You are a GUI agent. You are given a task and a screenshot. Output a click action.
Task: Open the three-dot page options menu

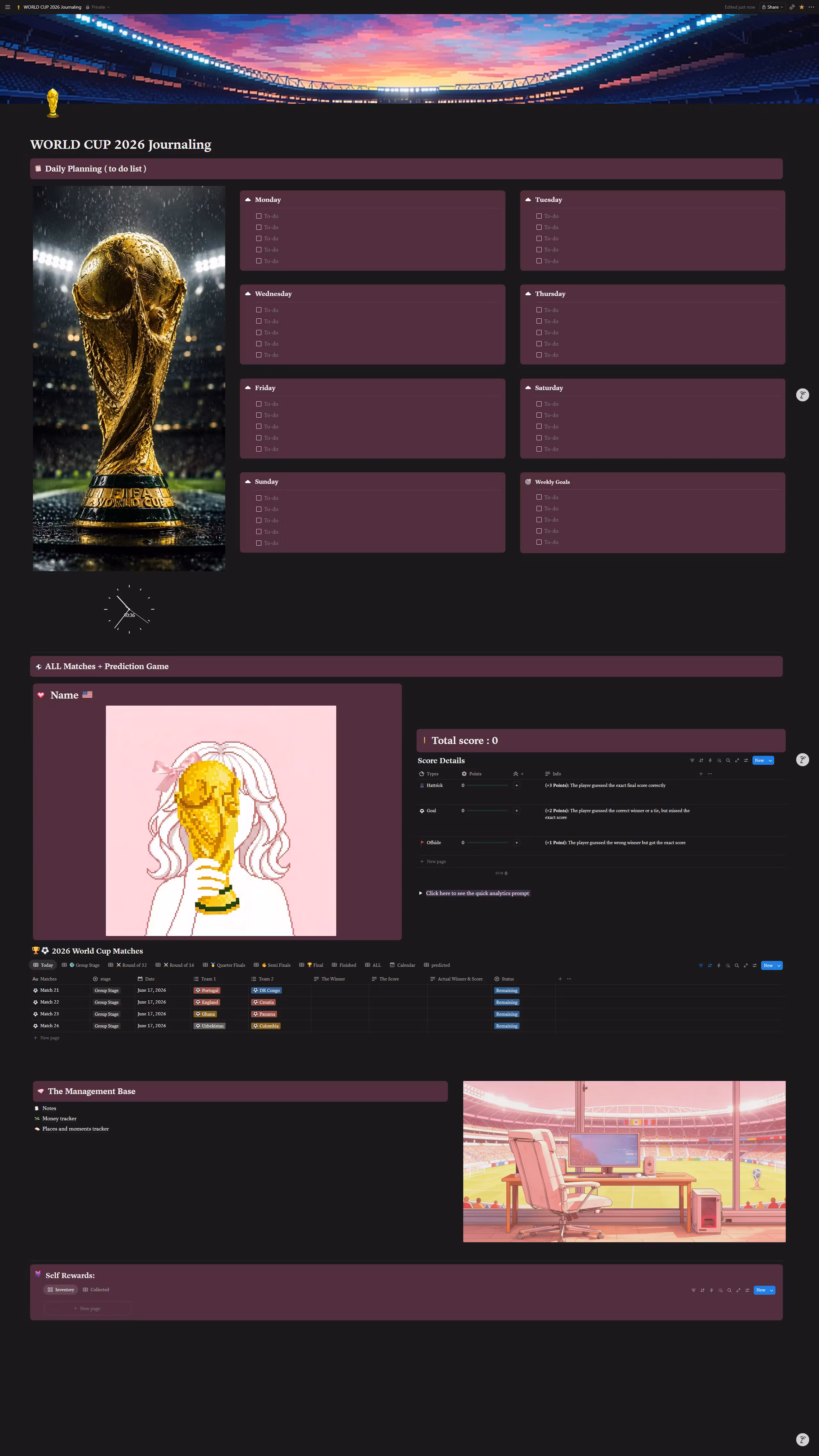[811, 7]
